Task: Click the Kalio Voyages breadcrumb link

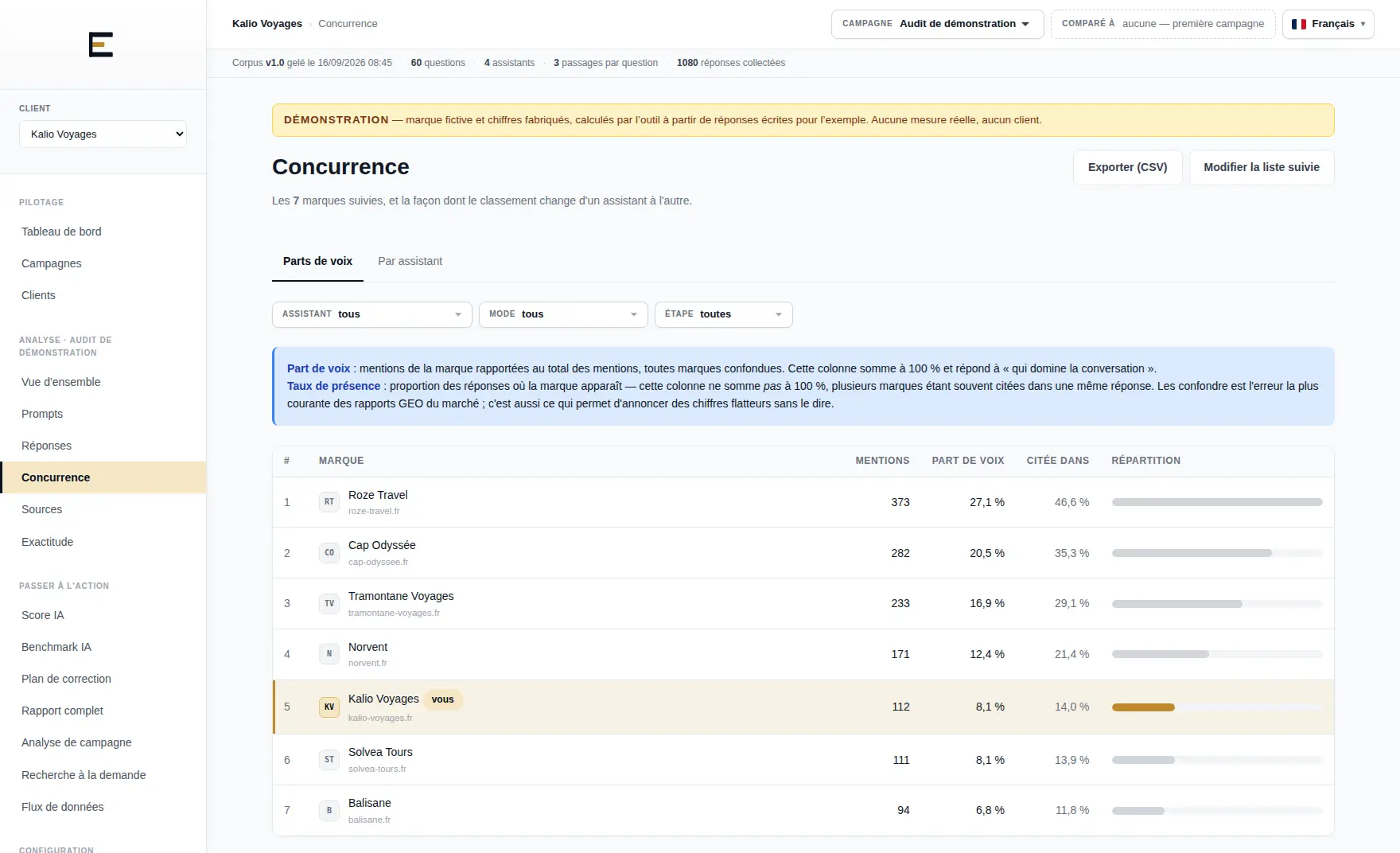Action: click(x=267, y=24)
